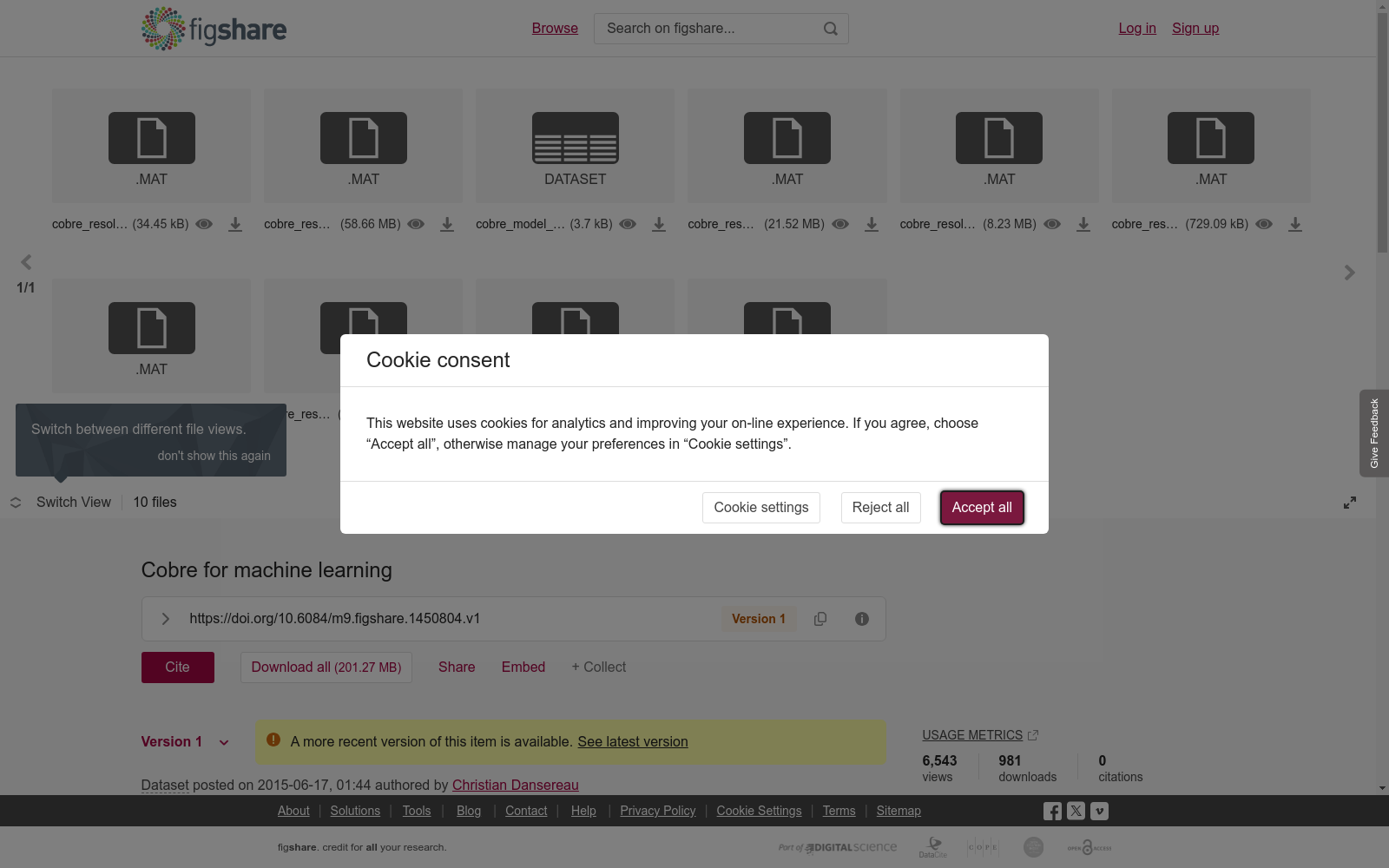Screen dimensions: 1389x868
Task: Expand the DOI details chevron
Action: (x=165, y=619)
